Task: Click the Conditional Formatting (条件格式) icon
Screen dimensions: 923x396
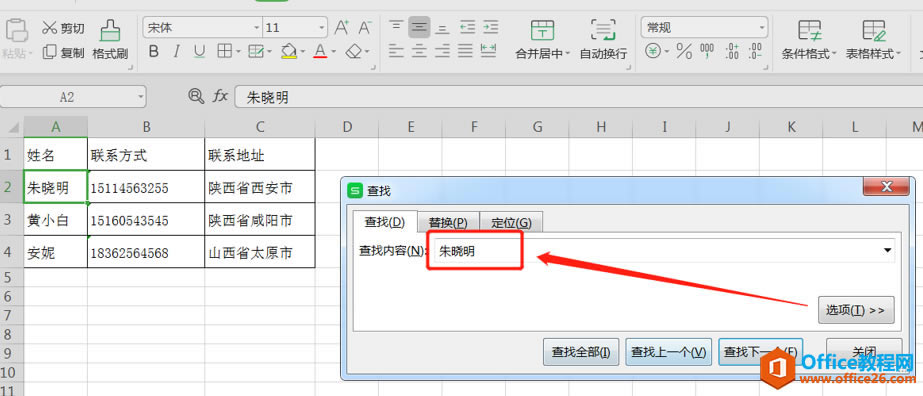Action: (x=809, y=29)
